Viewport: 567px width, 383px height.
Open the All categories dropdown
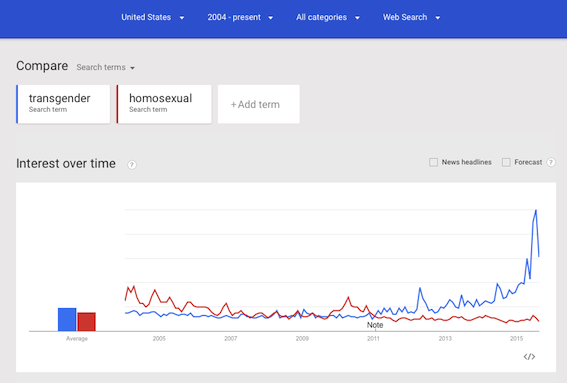click(328, 17)
